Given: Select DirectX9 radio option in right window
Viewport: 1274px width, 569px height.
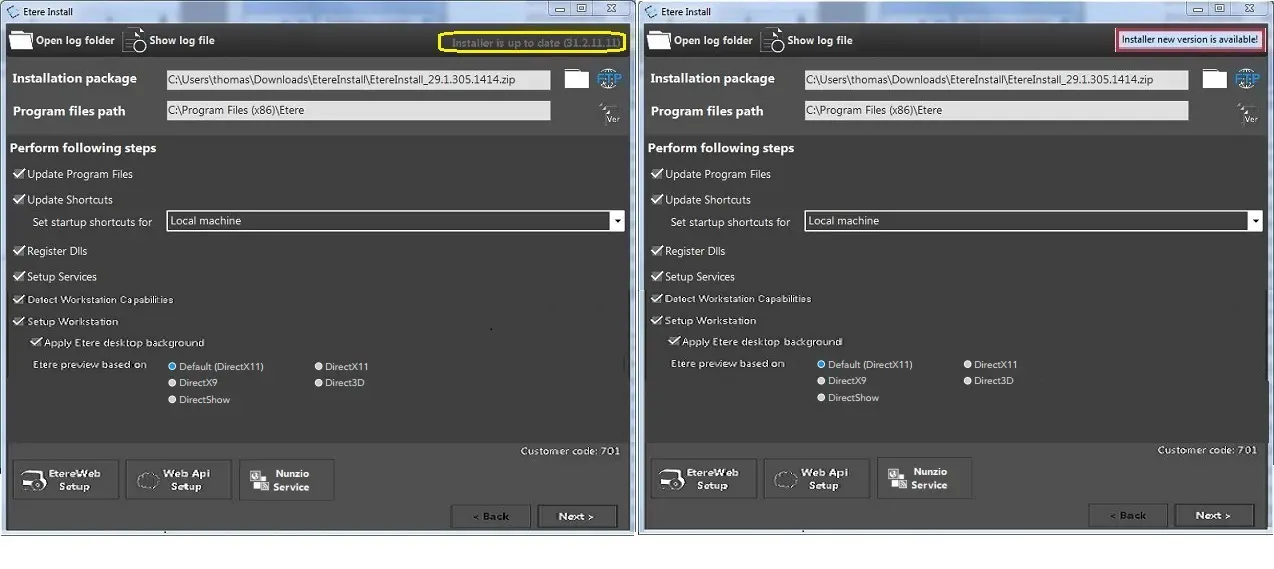Looking at the screenshot, I should pyautogui.click(x=821, y=381).
